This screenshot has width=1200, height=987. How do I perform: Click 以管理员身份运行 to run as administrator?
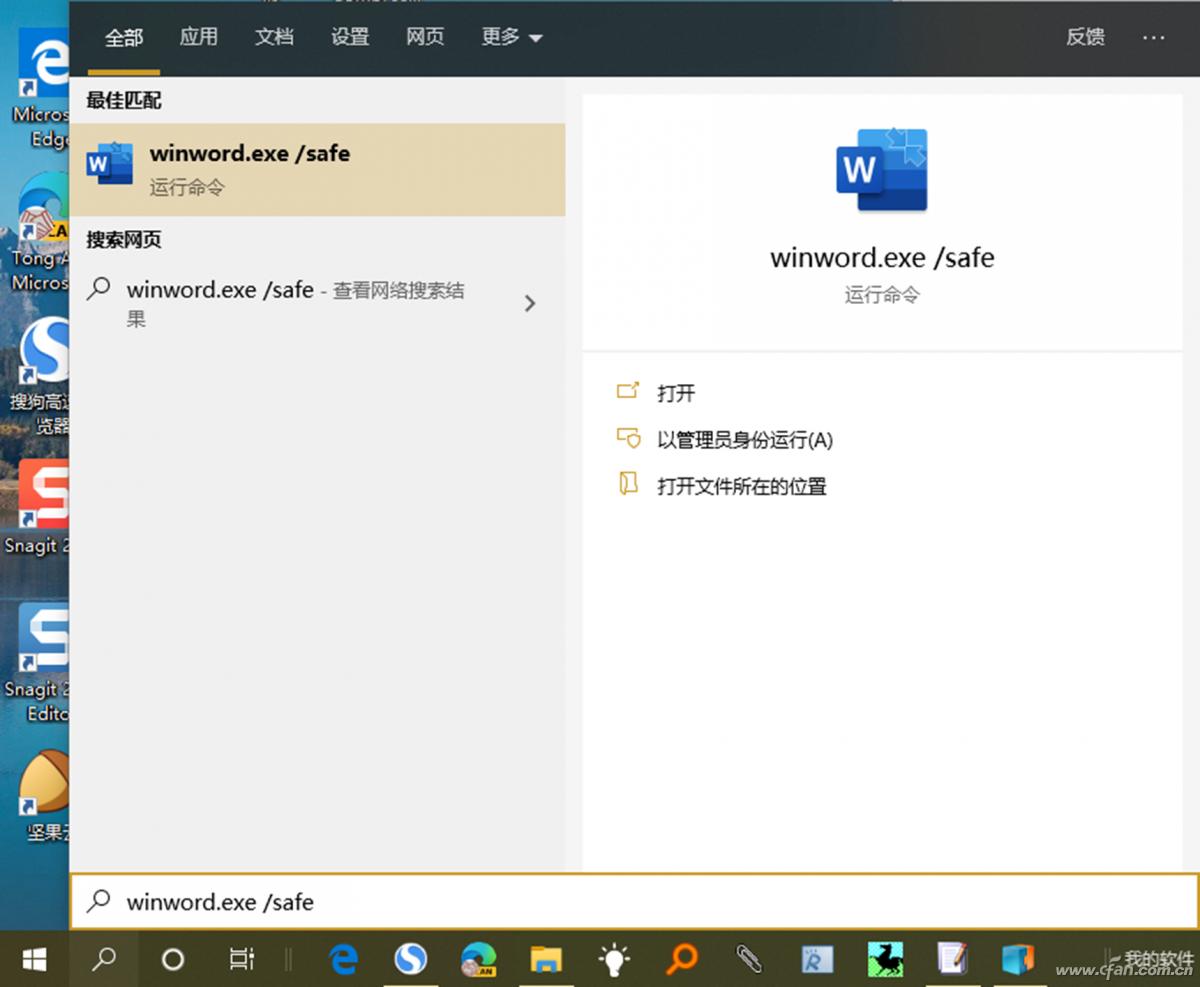coord(744,440)
